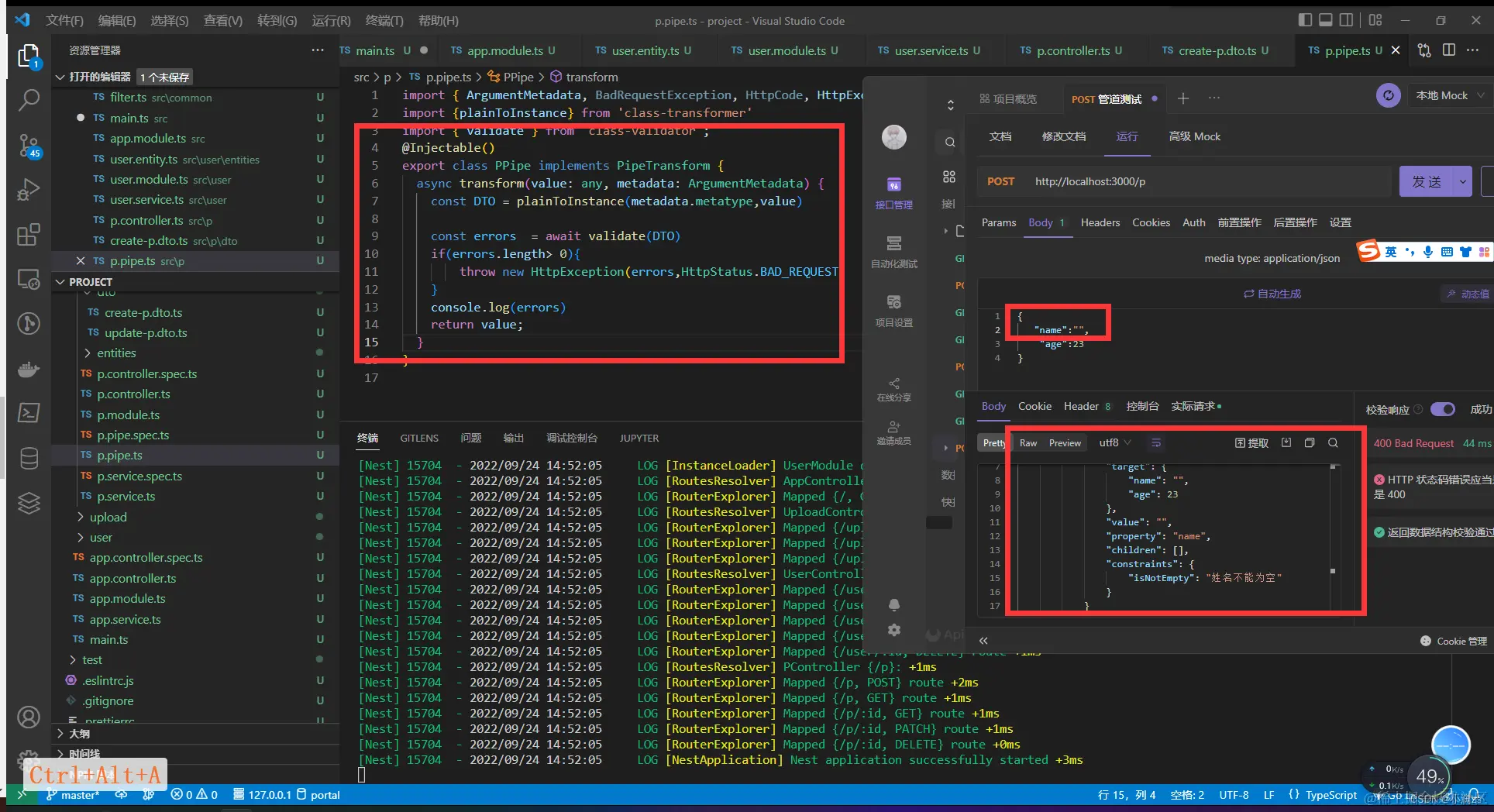Select the Pretty response view mode
Screen dimensions: 1494x812
[x=993, y=443]
